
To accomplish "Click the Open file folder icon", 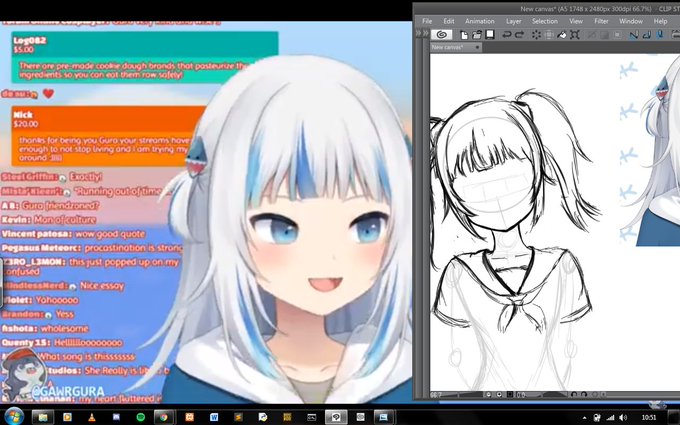I will (477, 35).
